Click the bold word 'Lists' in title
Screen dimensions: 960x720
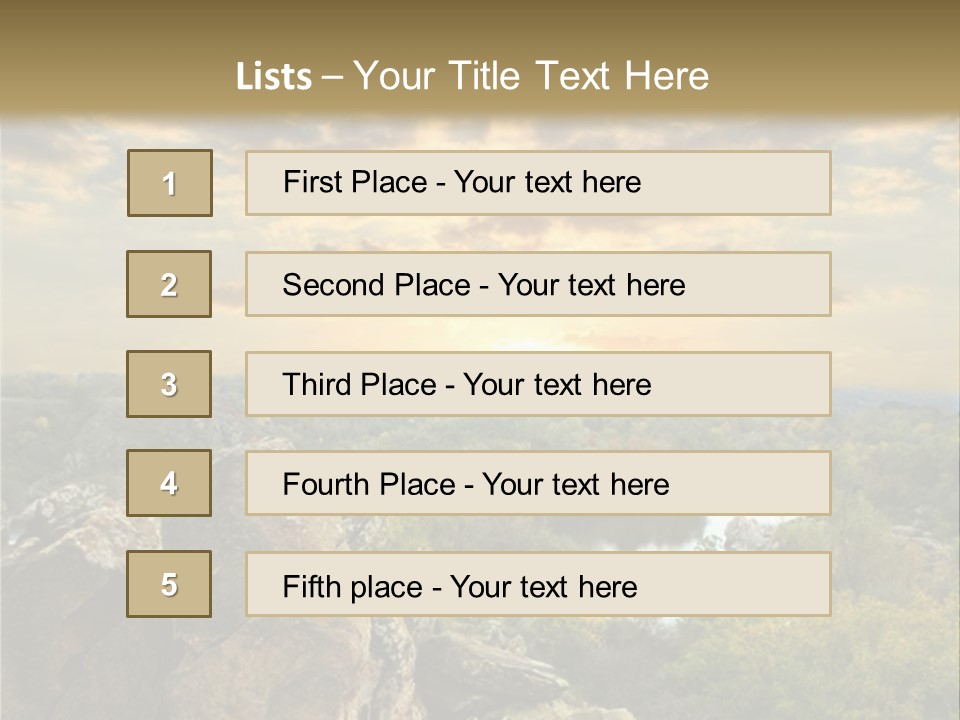click(x=274, y=77)
